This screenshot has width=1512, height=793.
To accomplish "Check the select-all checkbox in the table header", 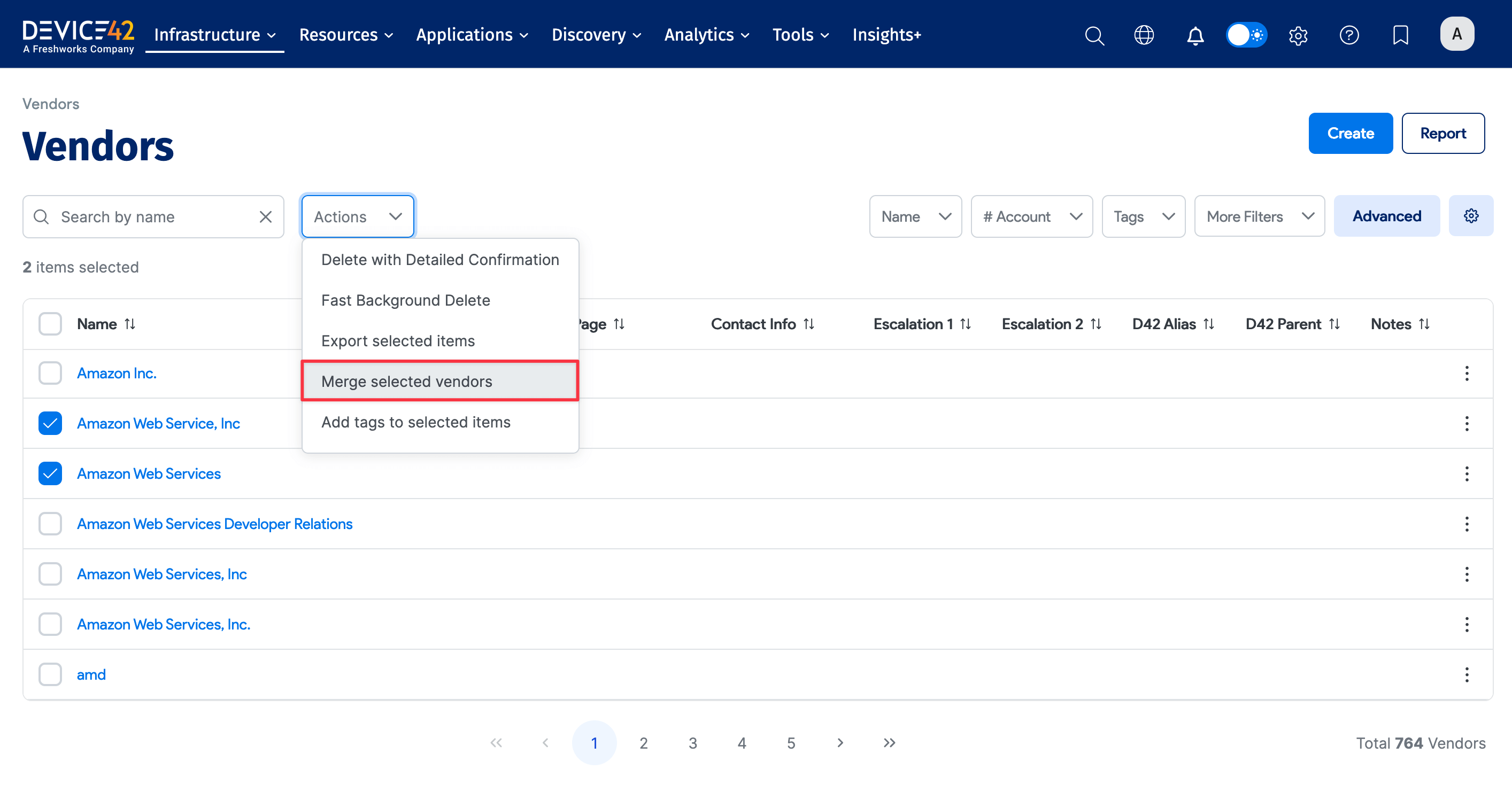I will click(50, 323).
